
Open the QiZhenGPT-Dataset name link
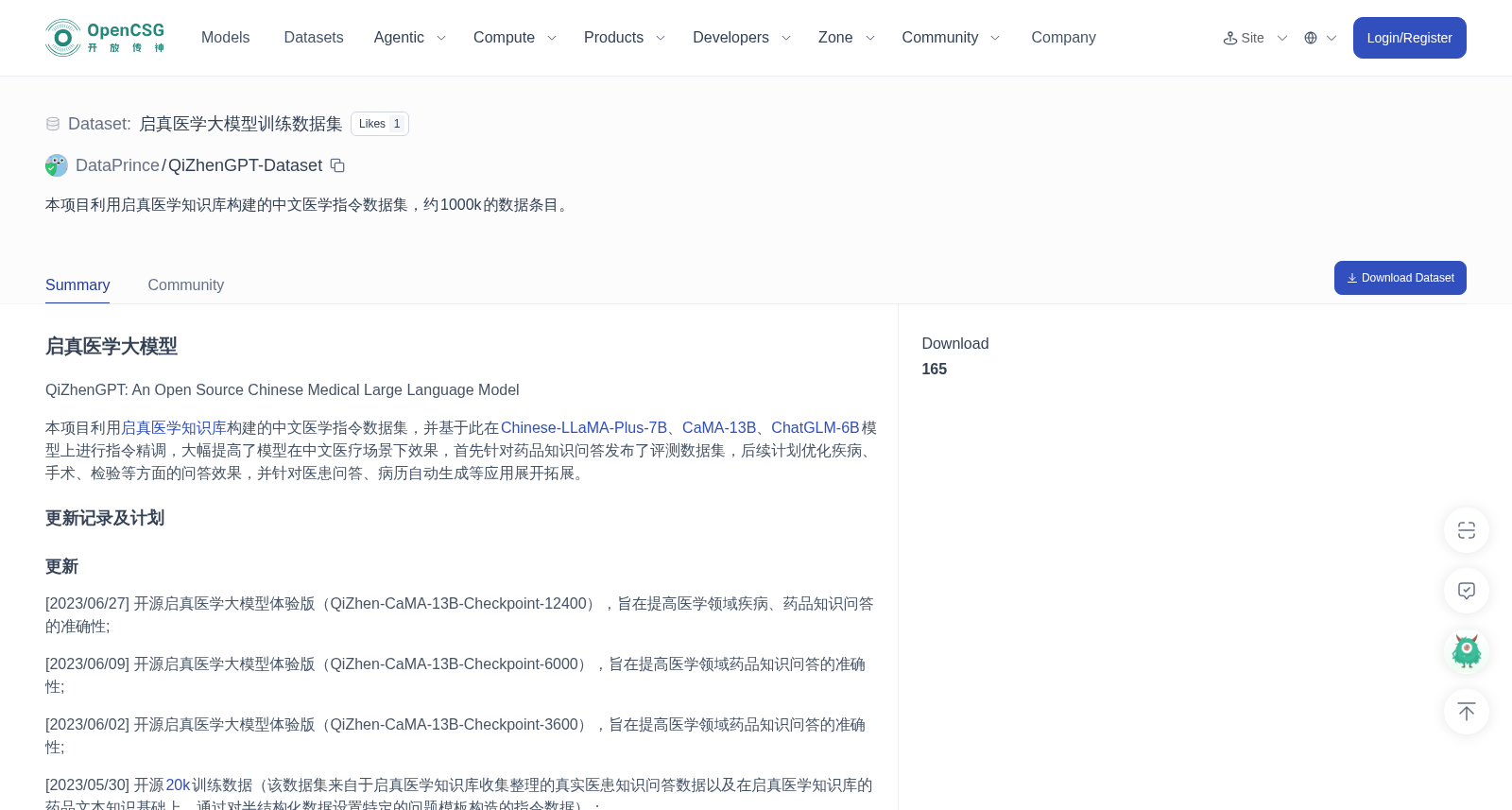[245, 165]
